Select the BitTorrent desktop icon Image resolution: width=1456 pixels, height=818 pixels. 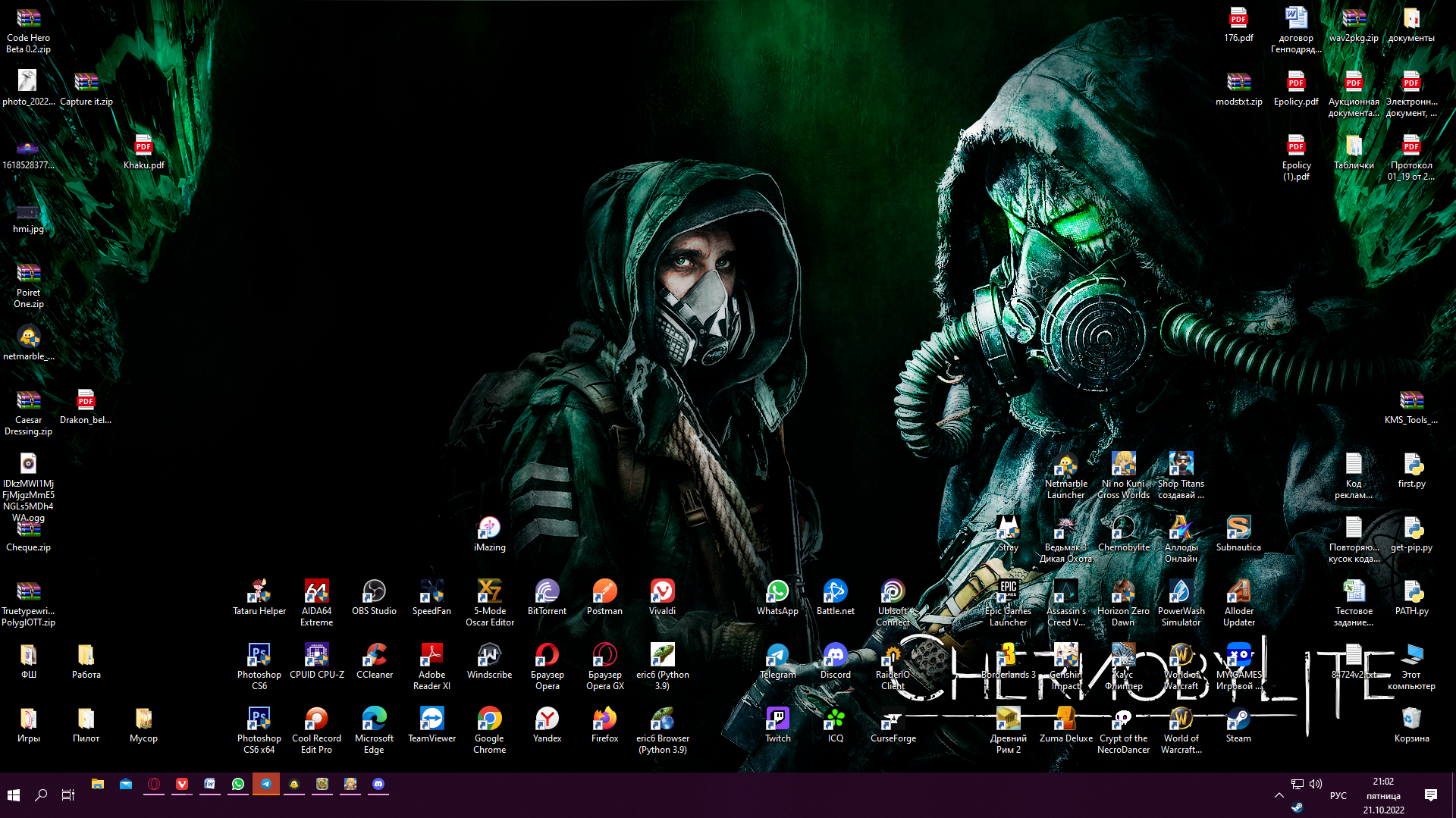point(547,597)
